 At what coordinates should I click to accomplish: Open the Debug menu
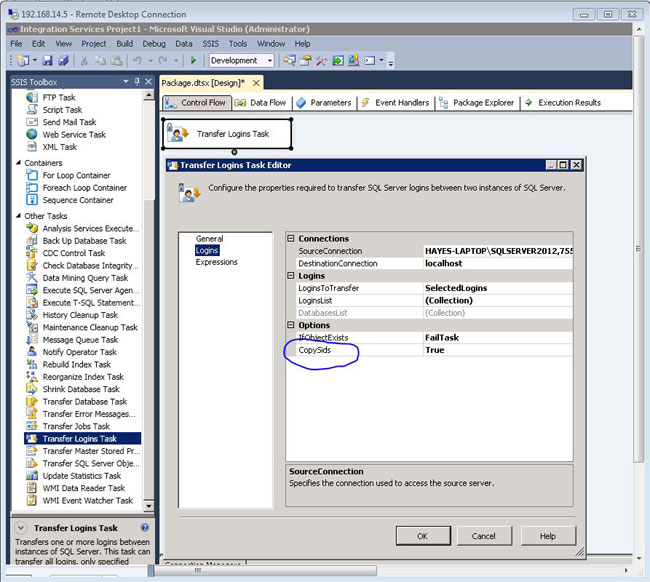click(x=154, y=44)
